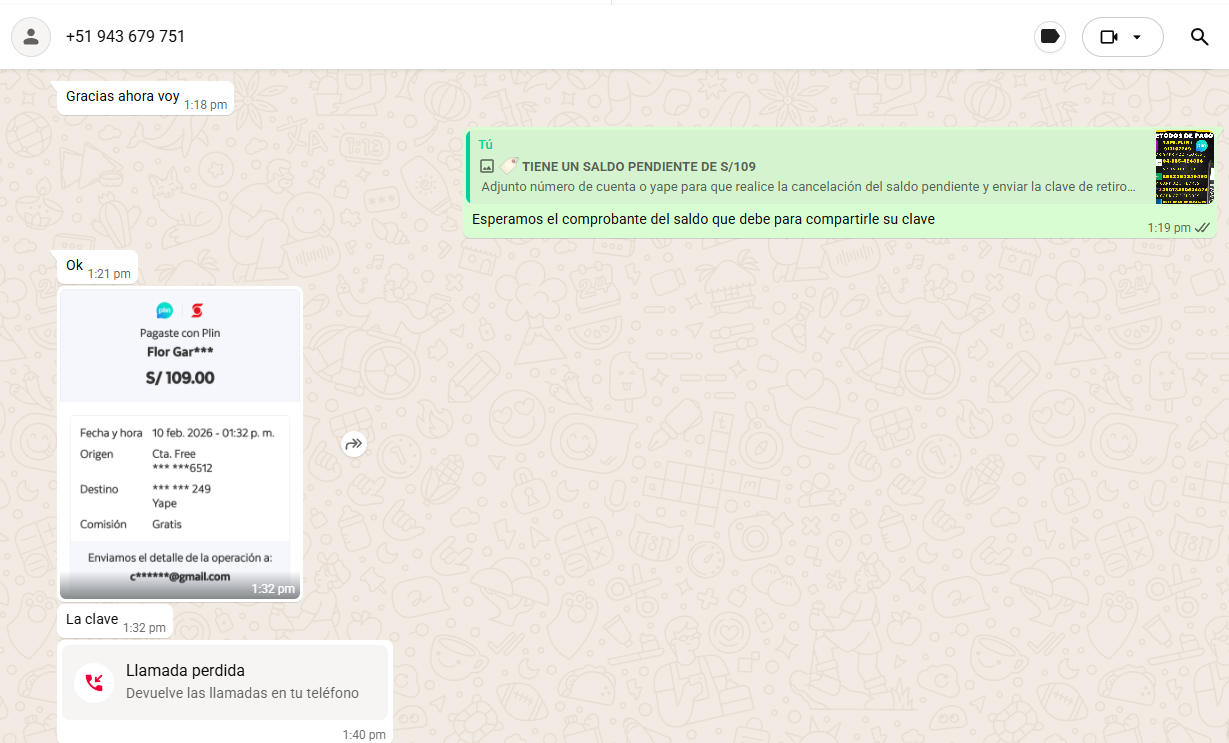Viewport: 1229px width, 743px height.
Task: Click the "Ok" message bubble
Action: [x=75, y=266]
